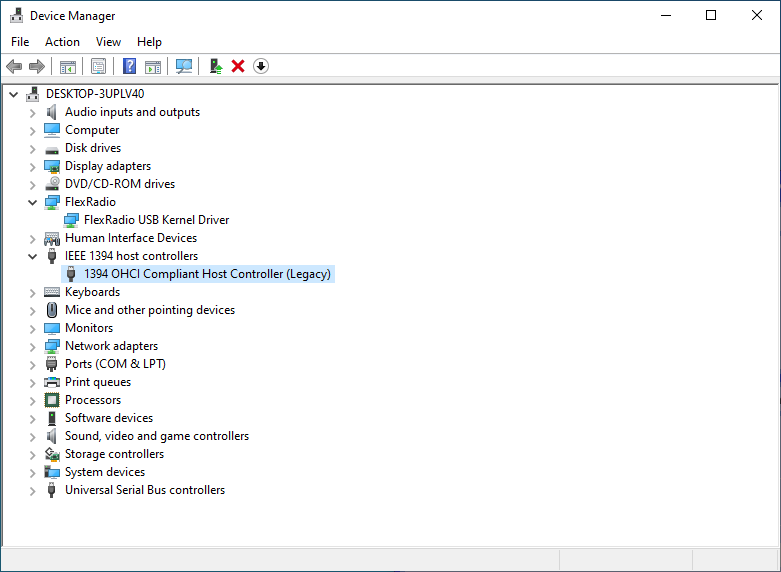Select the Processors label

click(x=93, y=400)
